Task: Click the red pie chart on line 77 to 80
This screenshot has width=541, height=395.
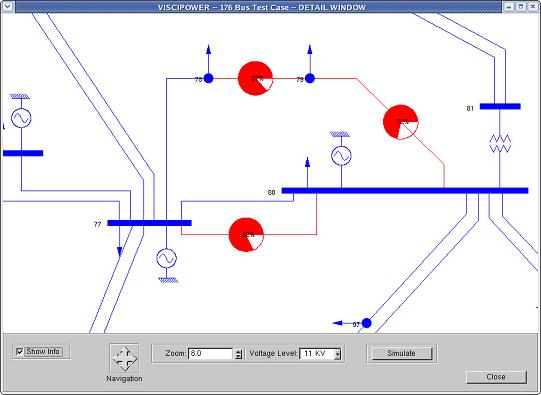Action: (246, 235)
